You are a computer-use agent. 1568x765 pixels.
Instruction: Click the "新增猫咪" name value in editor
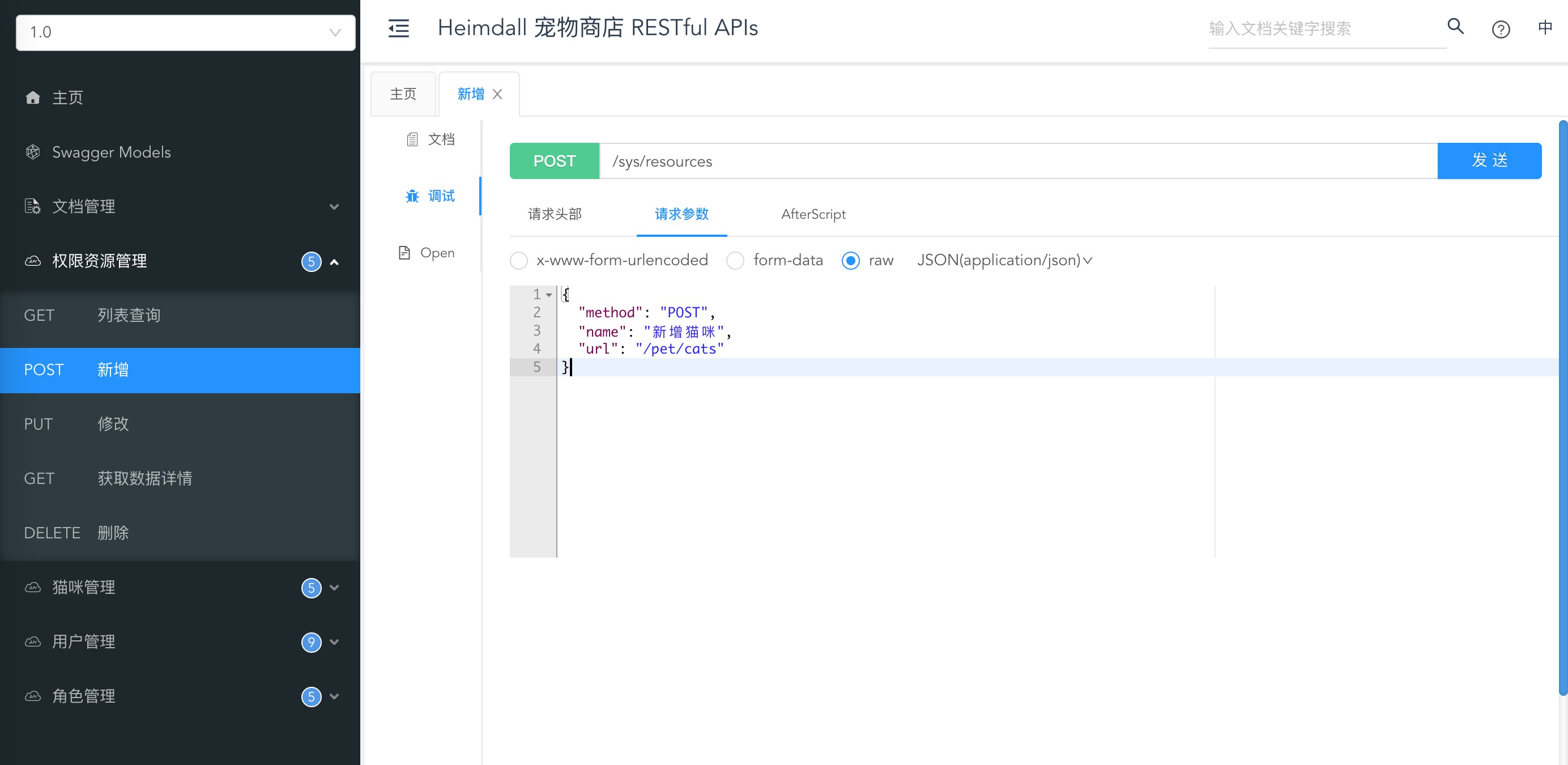coord(684,331)
